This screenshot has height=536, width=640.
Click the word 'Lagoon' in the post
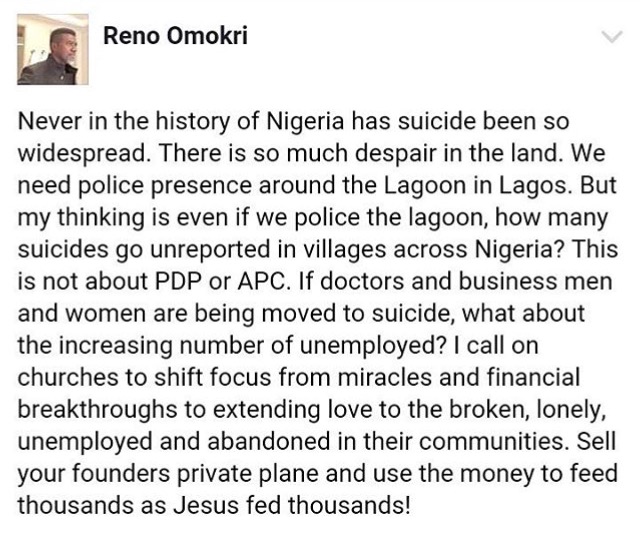click(424, 187)
